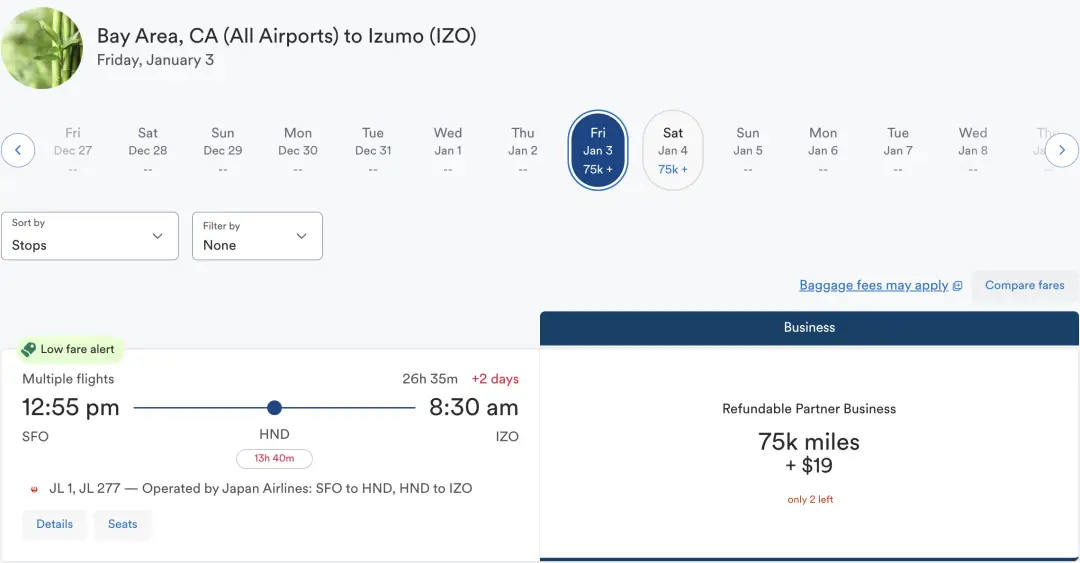Pick Thu Jan 2 in date carousel
Screen dimensions: 1080x563
523,150
